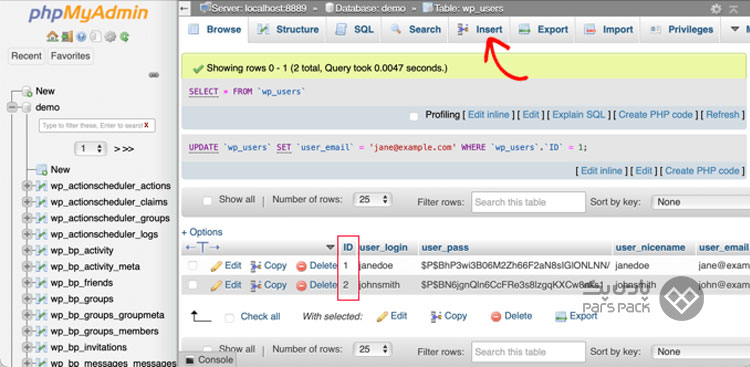The image size is (750, 367).
Task: Clear the table filter with red X
Action: point(146,125)
